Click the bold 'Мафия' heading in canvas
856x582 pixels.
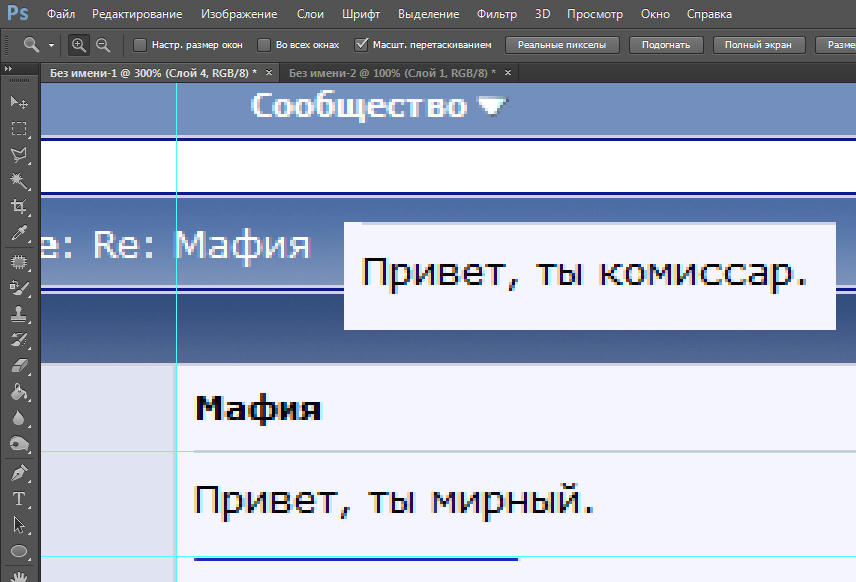tap(258, 408)
